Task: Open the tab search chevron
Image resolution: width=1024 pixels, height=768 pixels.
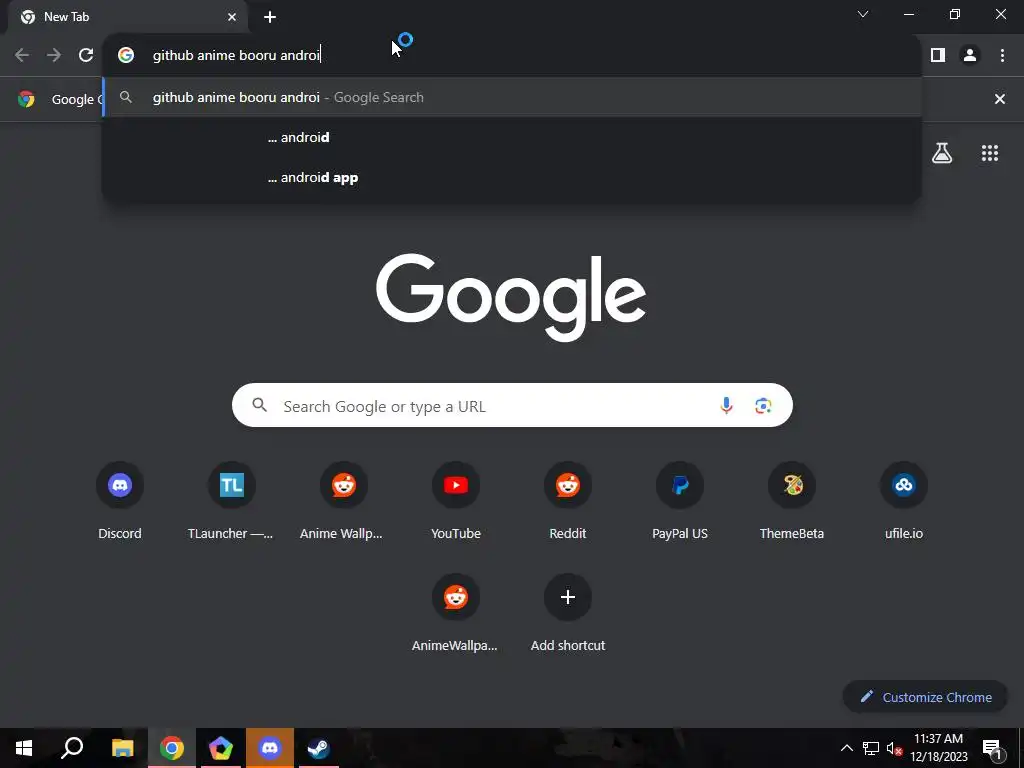Action: pos(863,14)
